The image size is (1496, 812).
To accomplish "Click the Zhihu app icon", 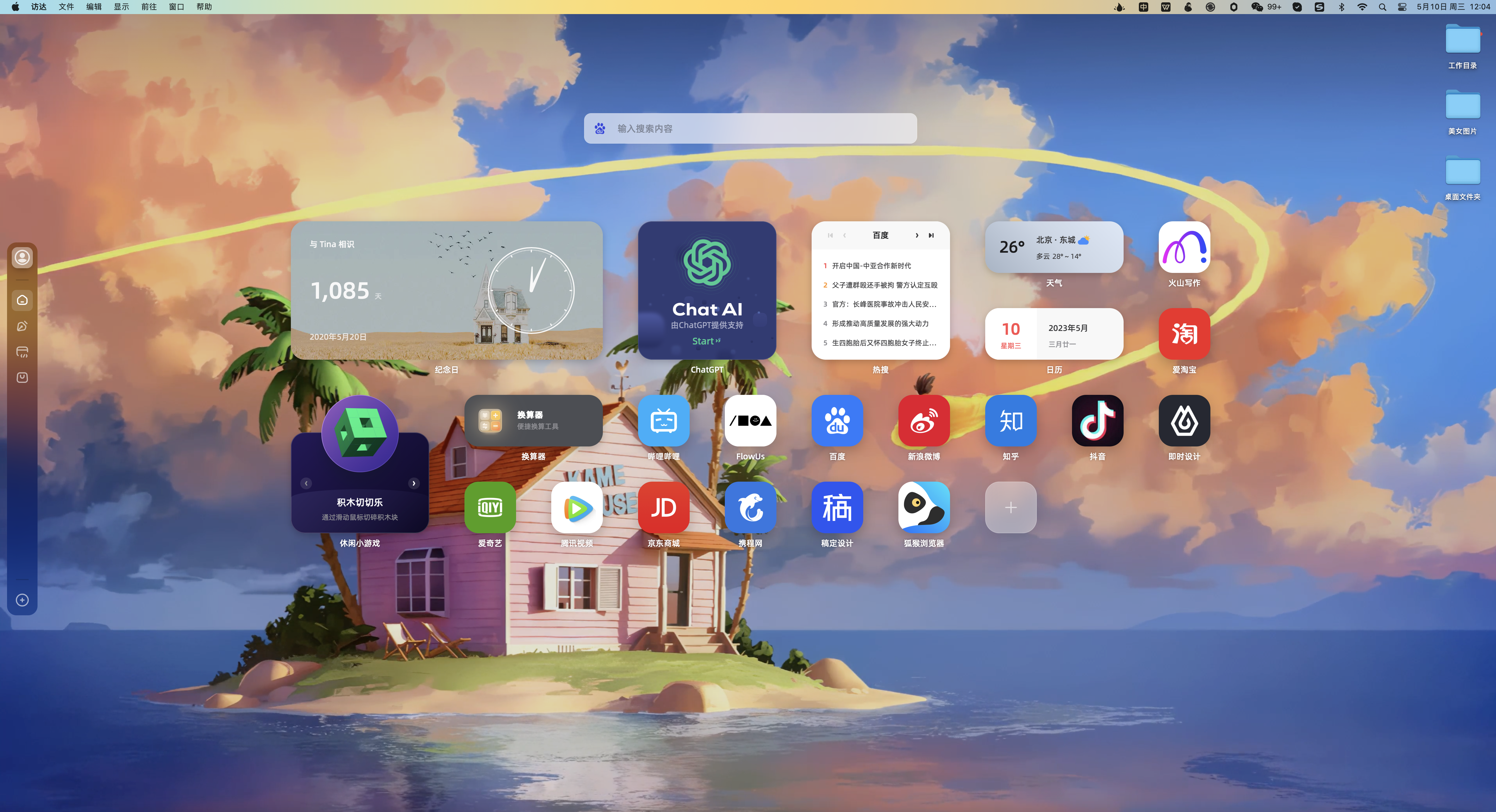I will point(1010,421).
